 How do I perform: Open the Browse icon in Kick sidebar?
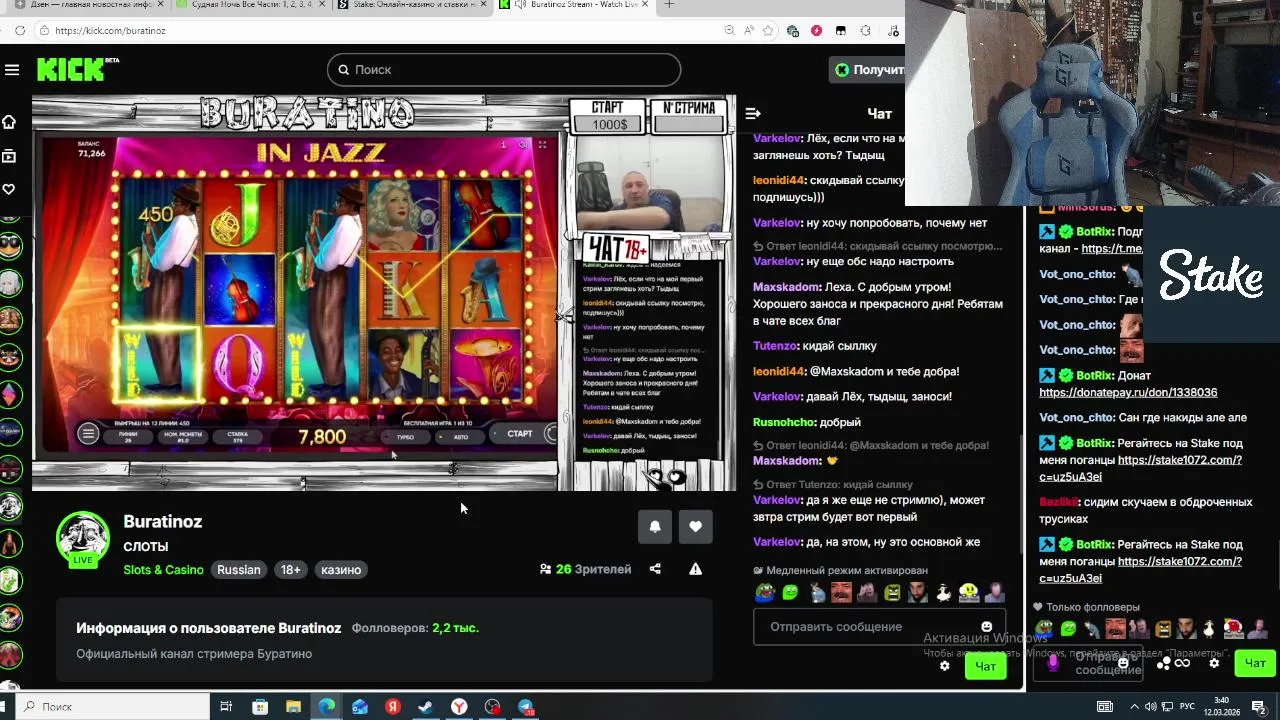(x=9, y=156)
